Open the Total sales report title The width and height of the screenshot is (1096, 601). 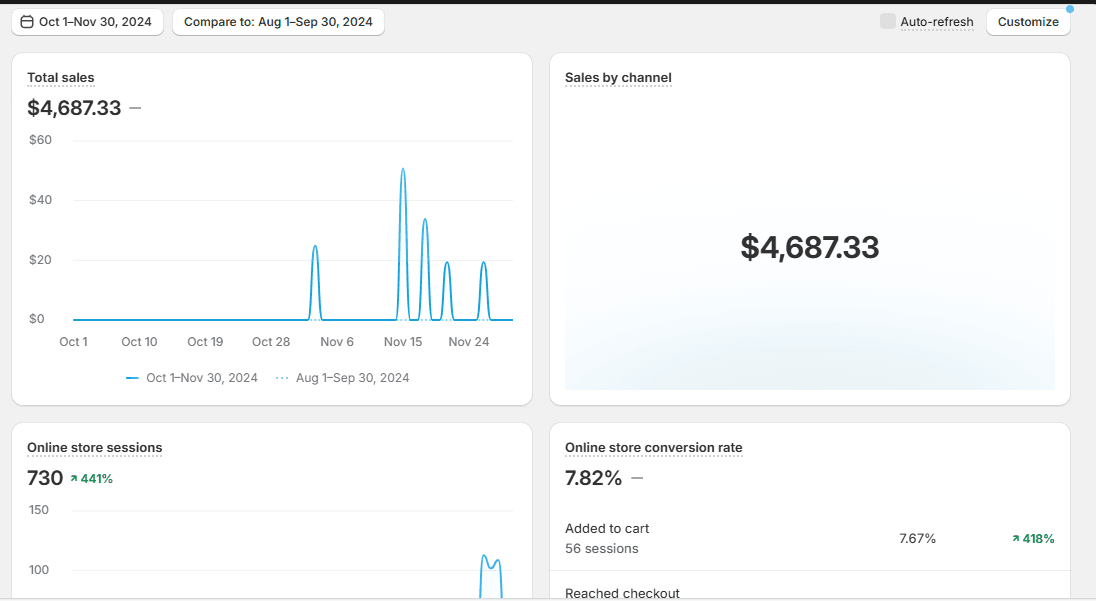click(x=61, y=78)
